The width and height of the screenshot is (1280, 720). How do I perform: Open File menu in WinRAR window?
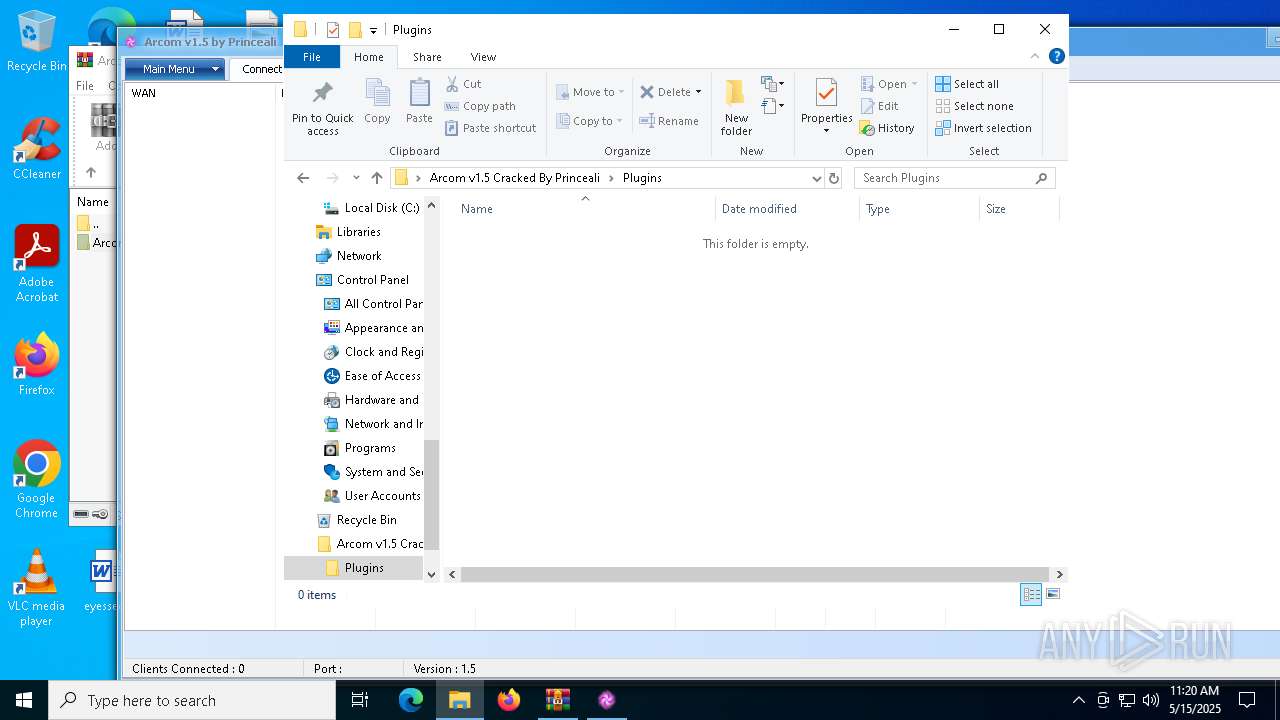point(85,86)
